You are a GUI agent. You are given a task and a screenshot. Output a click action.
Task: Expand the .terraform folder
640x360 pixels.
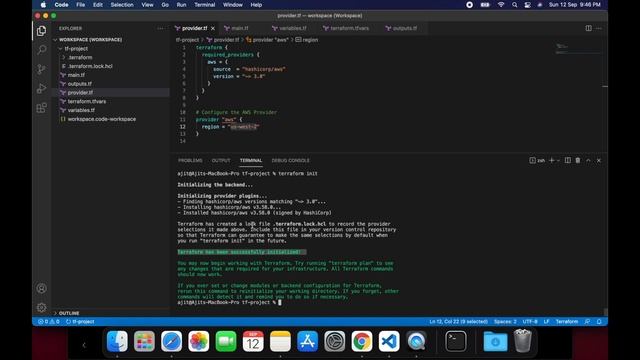[x=80, y=58]
